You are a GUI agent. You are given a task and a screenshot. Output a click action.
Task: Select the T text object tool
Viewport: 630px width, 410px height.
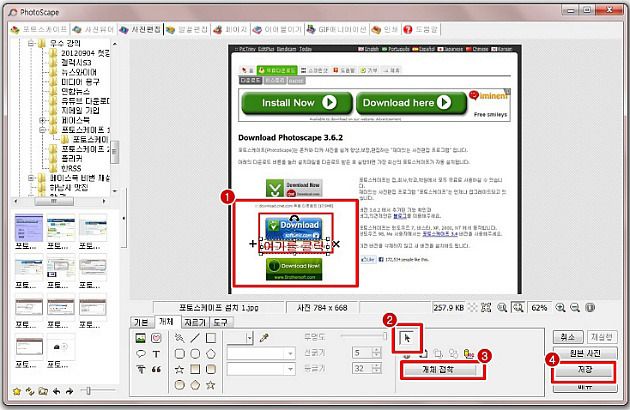[156, 354]
